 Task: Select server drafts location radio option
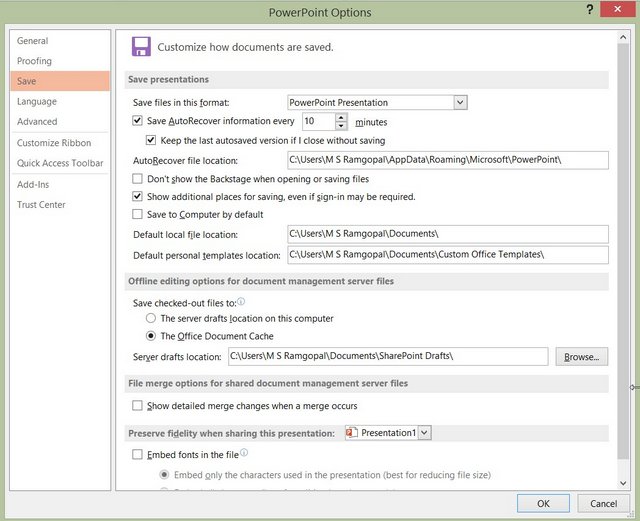(x=151, y=318)
